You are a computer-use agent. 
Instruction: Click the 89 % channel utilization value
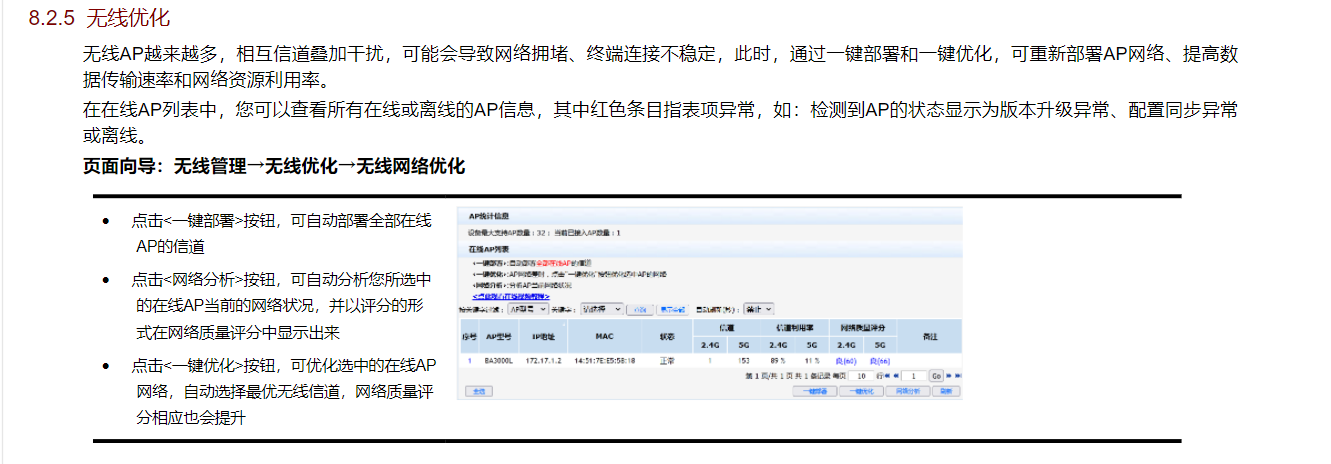pyautogui.click(x=778, y=361)
